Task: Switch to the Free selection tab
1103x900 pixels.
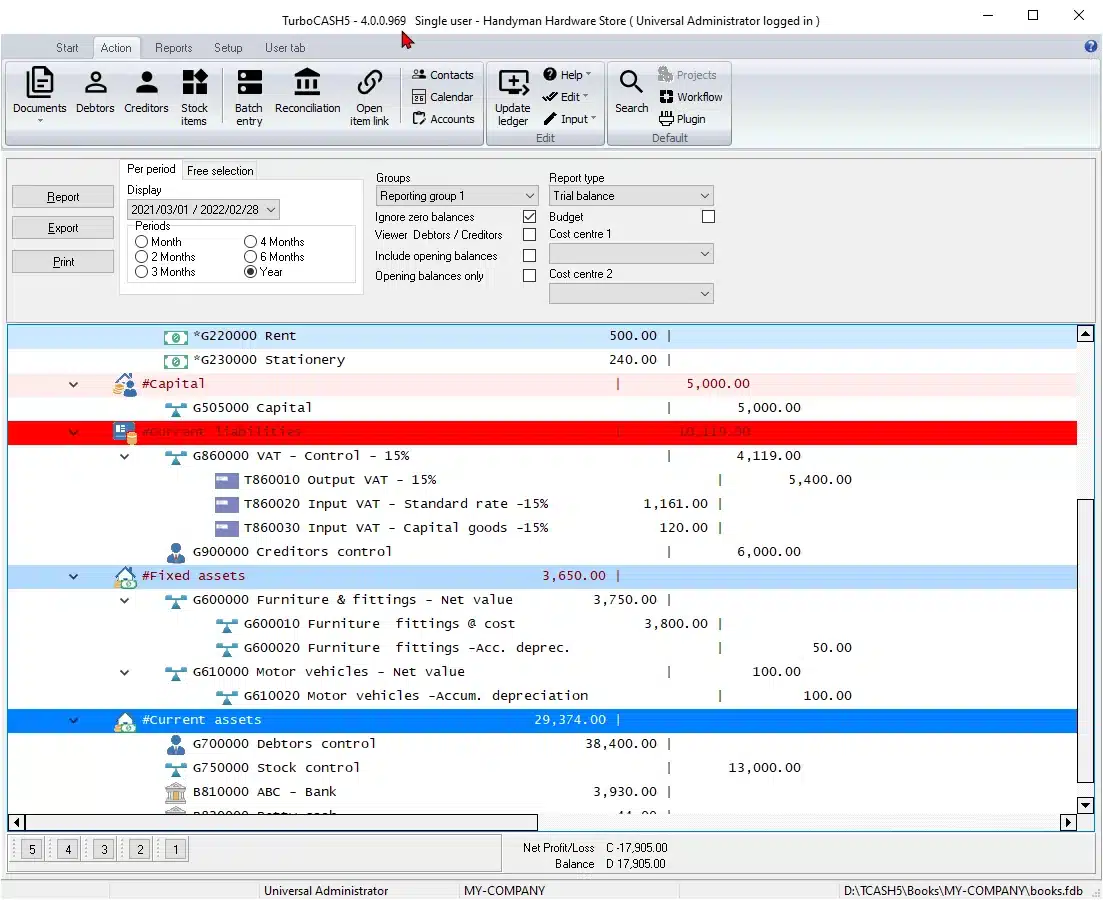Action: (x=219, y=170)
